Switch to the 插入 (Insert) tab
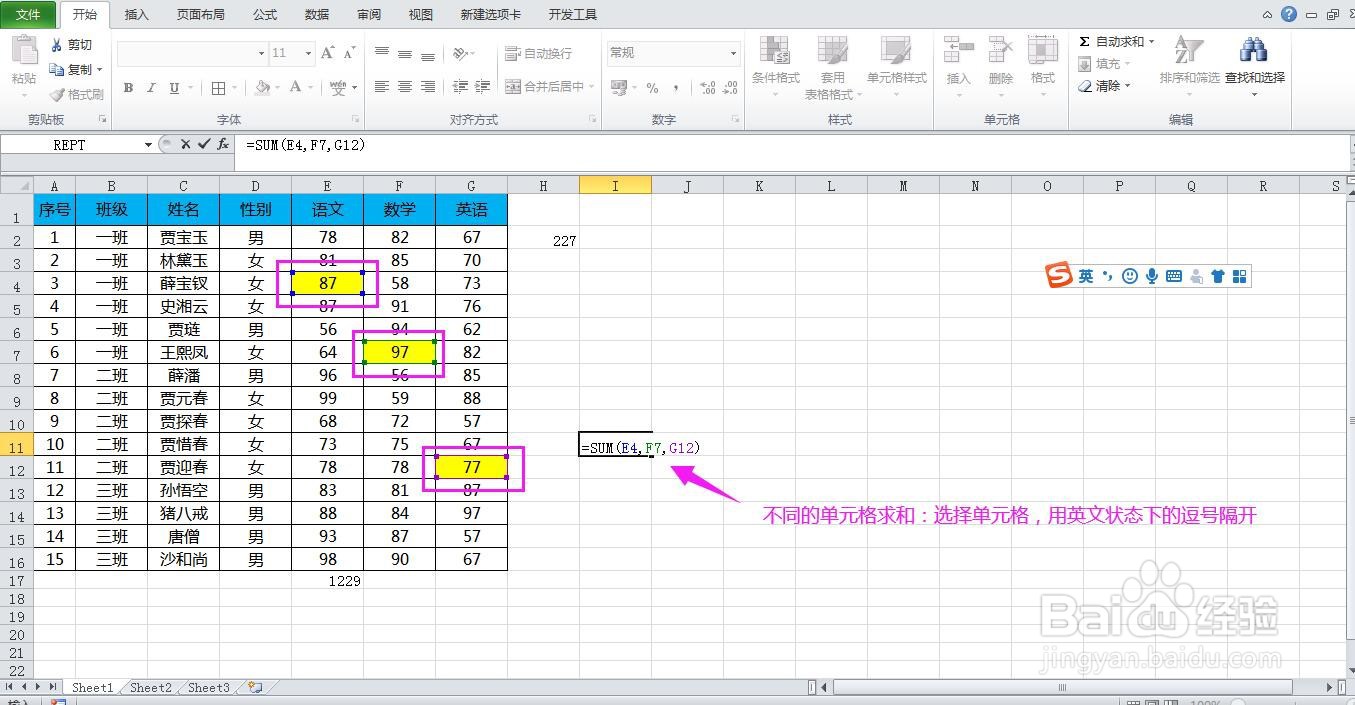Image resolution: width=1355 pixels, height=705 pixels. pyautogui.click(x=137, y=15)
